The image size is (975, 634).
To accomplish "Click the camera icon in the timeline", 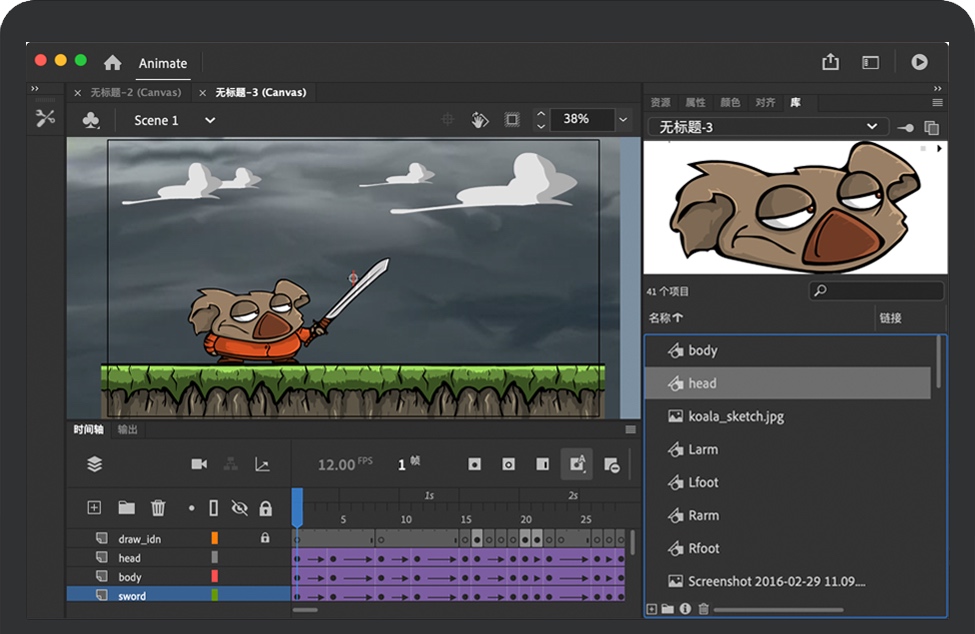I will click(199, 464).
